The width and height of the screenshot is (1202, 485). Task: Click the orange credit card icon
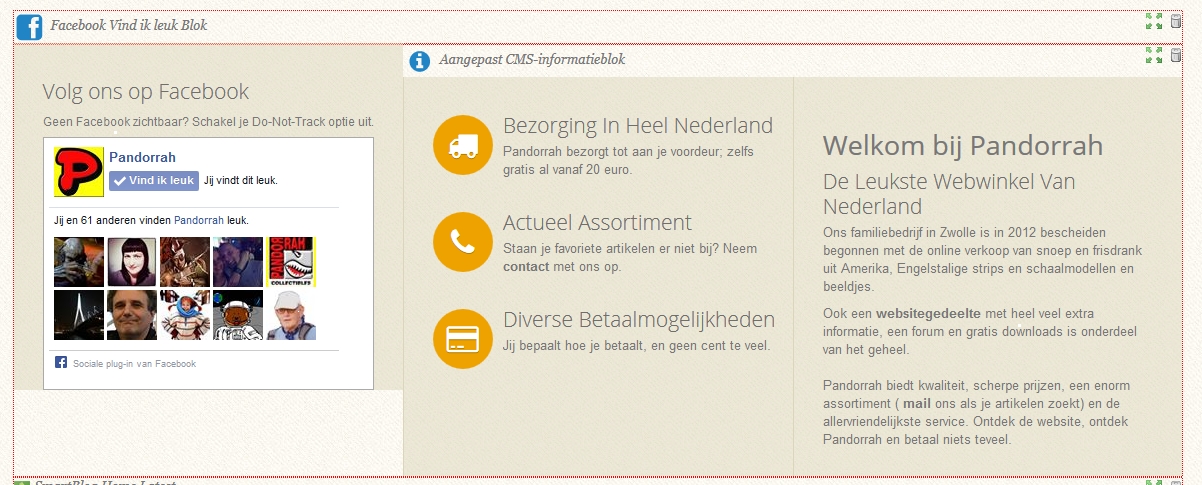(463, 339)
